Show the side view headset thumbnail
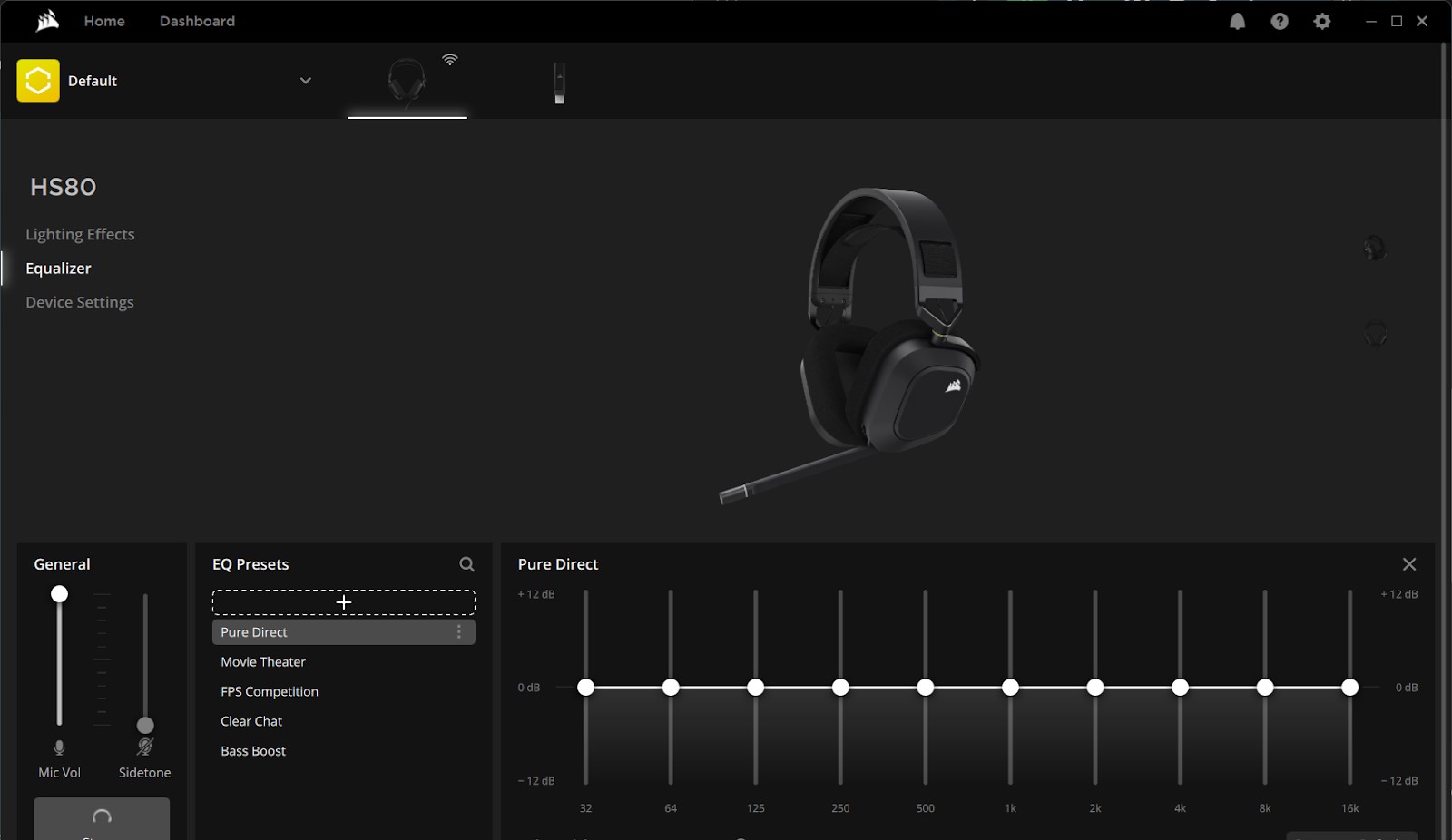The image size is (1452, 840). [x=1375, y=248]
